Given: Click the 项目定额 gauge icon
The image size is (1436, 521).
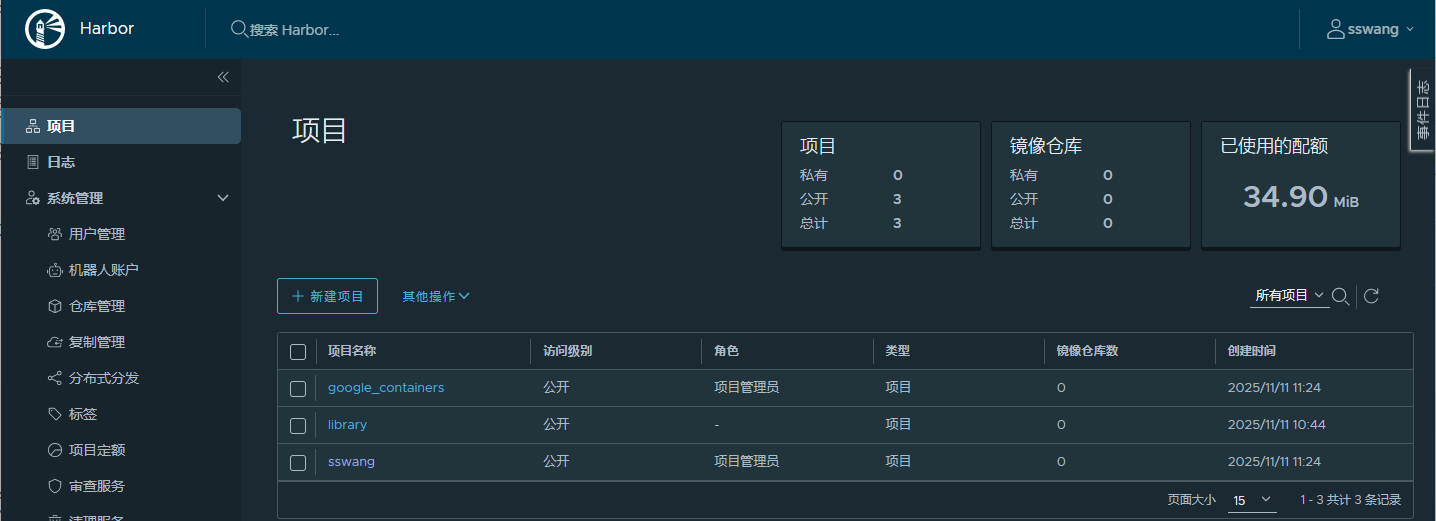Looking at the screenshot, I should 55,450.
